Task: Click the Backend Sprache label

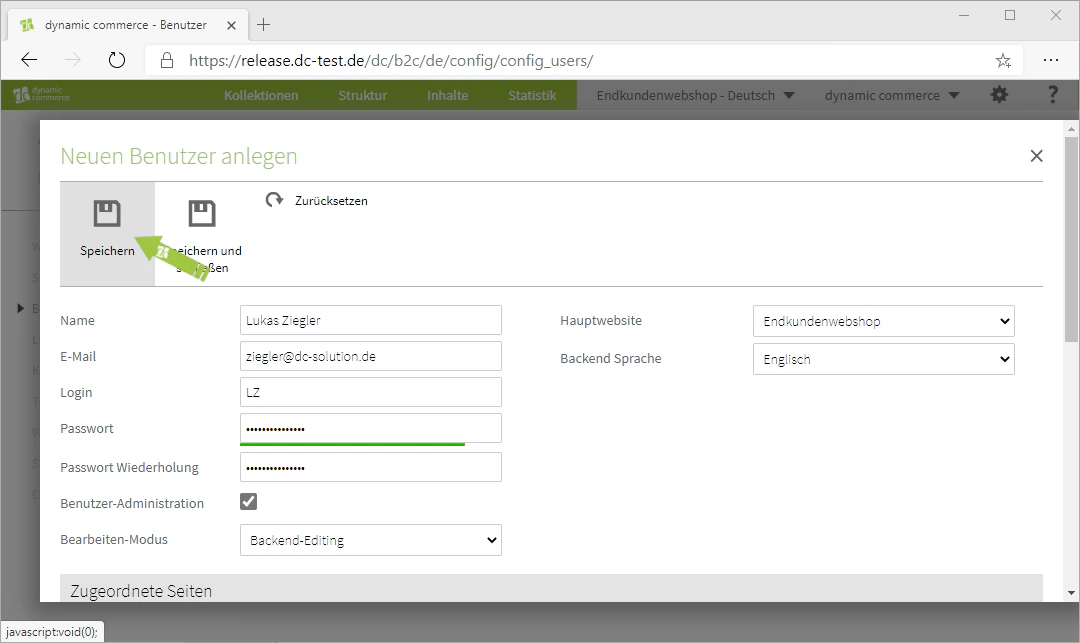Action: point(610,359)
